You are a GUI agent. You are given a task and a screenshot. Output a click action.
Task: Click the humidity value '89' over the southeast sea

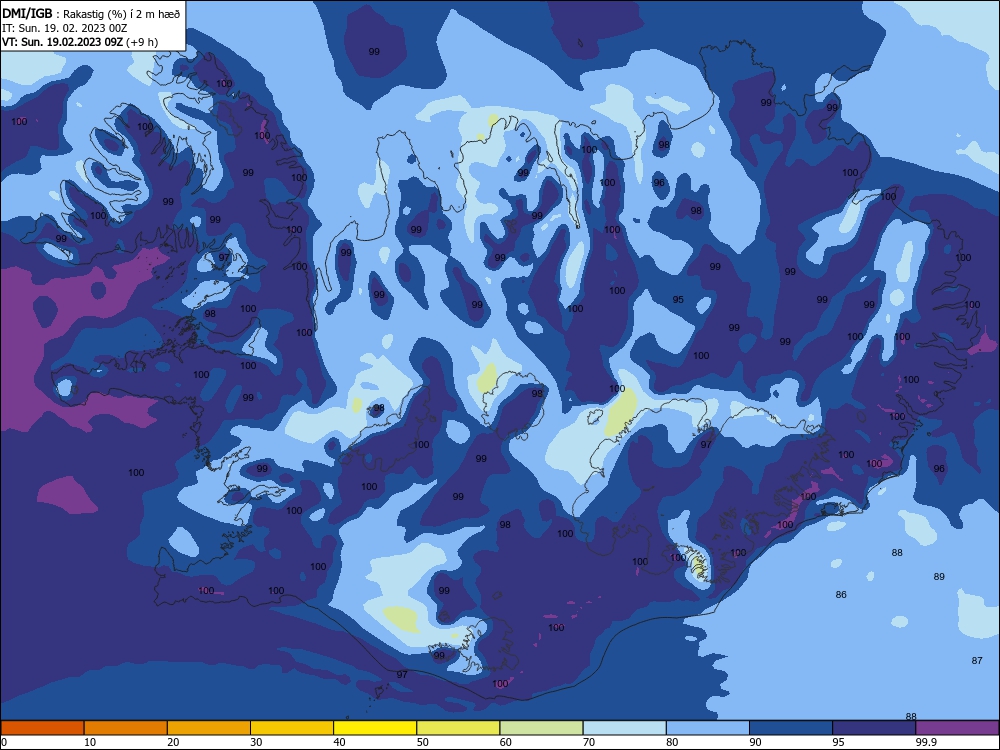tap(939, 577)
